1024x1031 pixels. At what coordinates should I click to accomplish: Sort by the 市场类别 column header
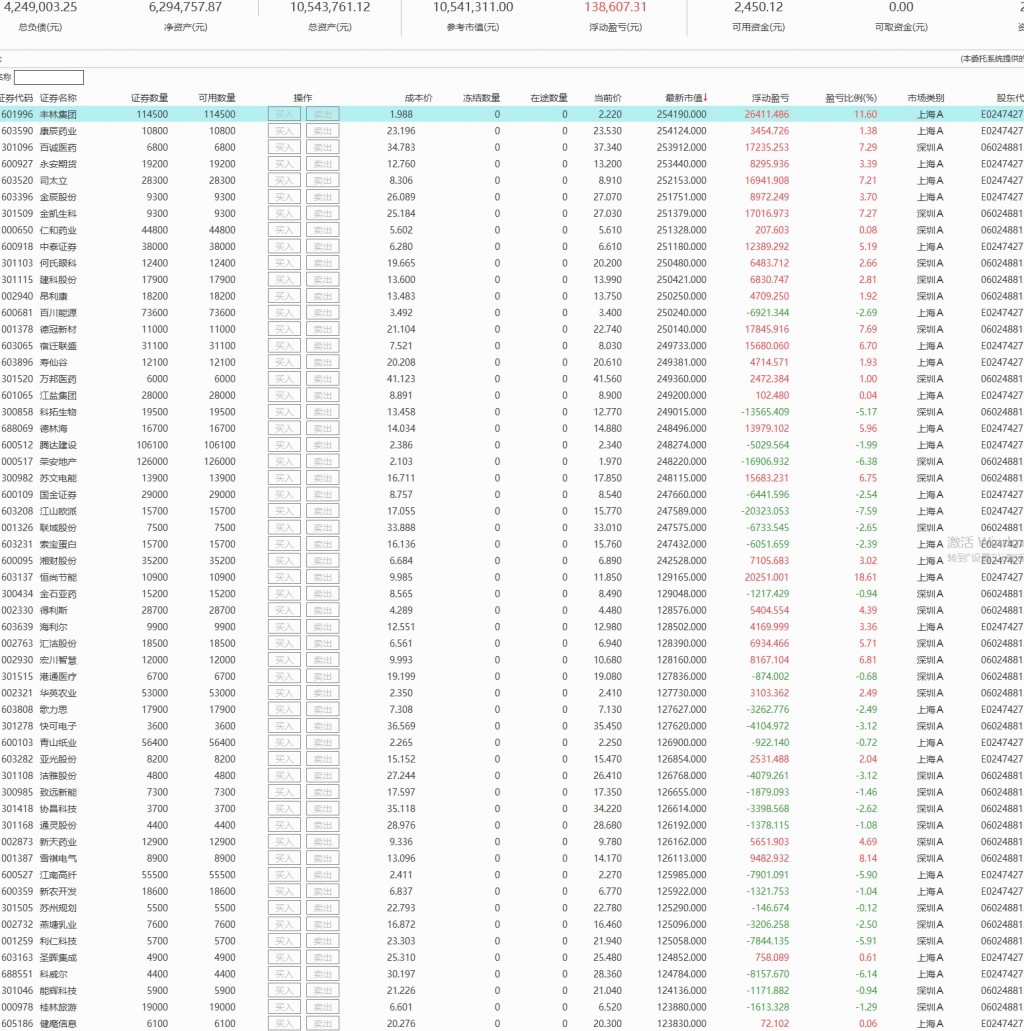click(x=925, y=98)
